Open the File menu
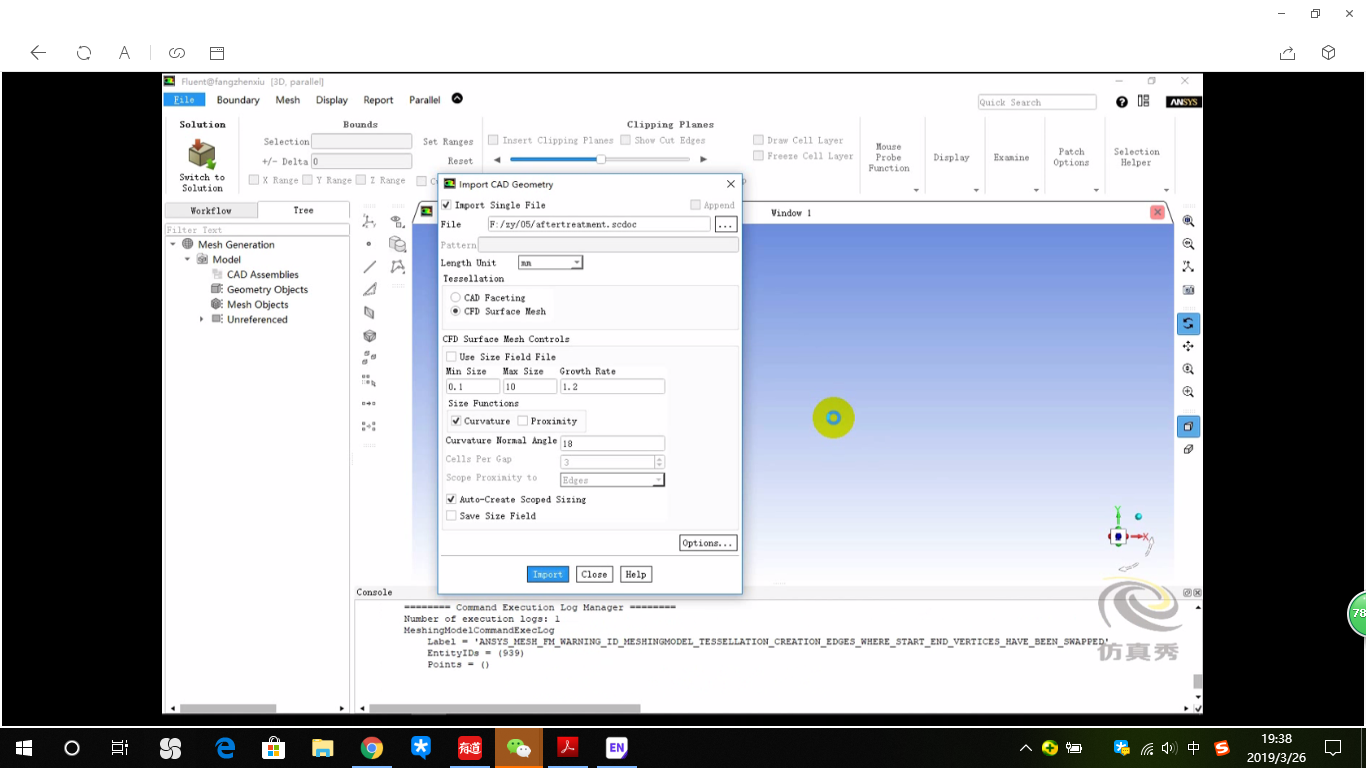 (184, 100)
